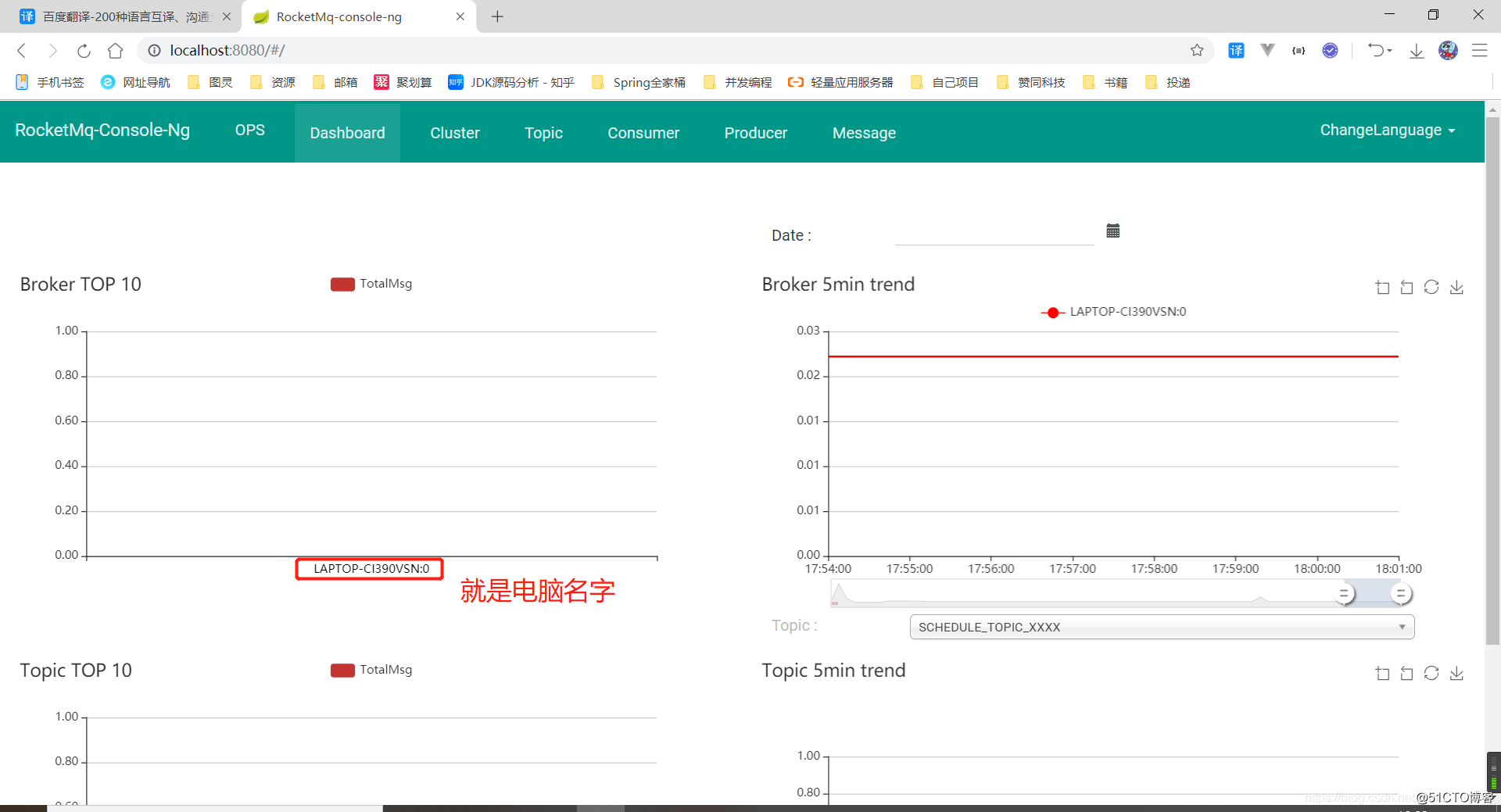Open the JDK源码分析 - 知乎 bookmark

[511, 82]
